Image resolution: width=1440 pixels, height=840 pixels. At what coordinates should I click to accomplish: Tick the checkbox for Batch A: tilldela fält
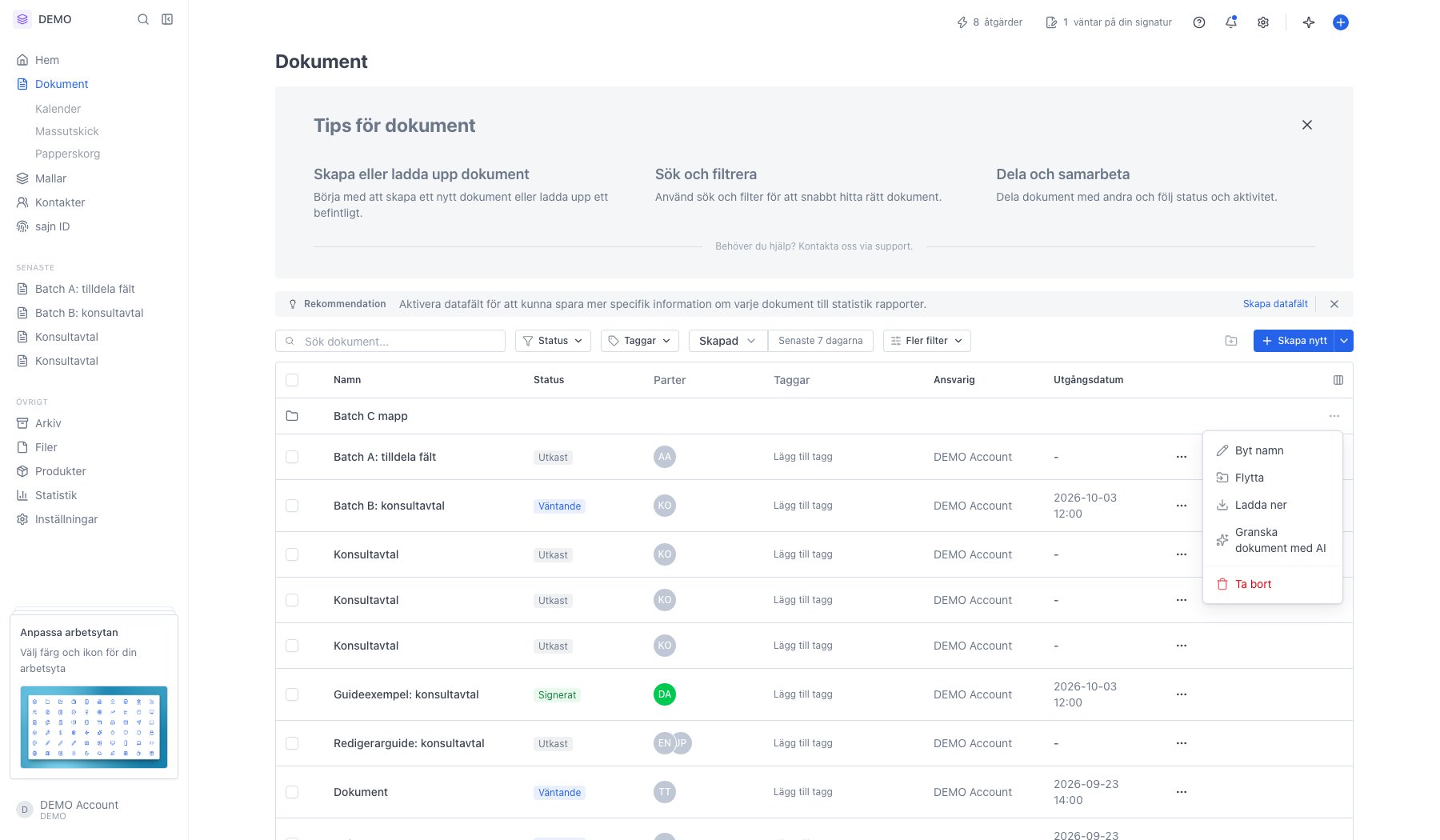coord(292,457)
